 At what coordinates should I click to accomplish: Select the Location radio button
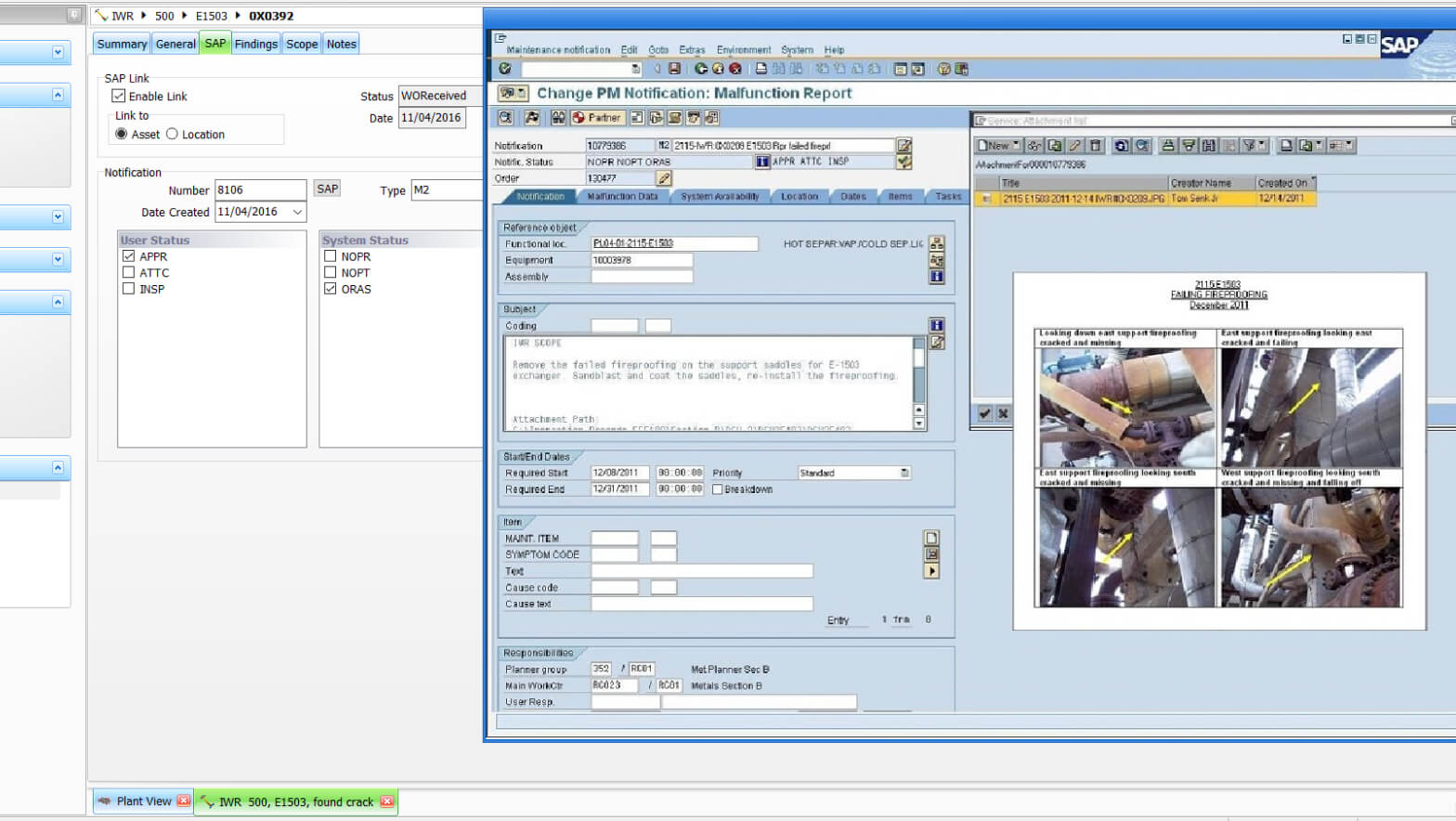(172, 134)
